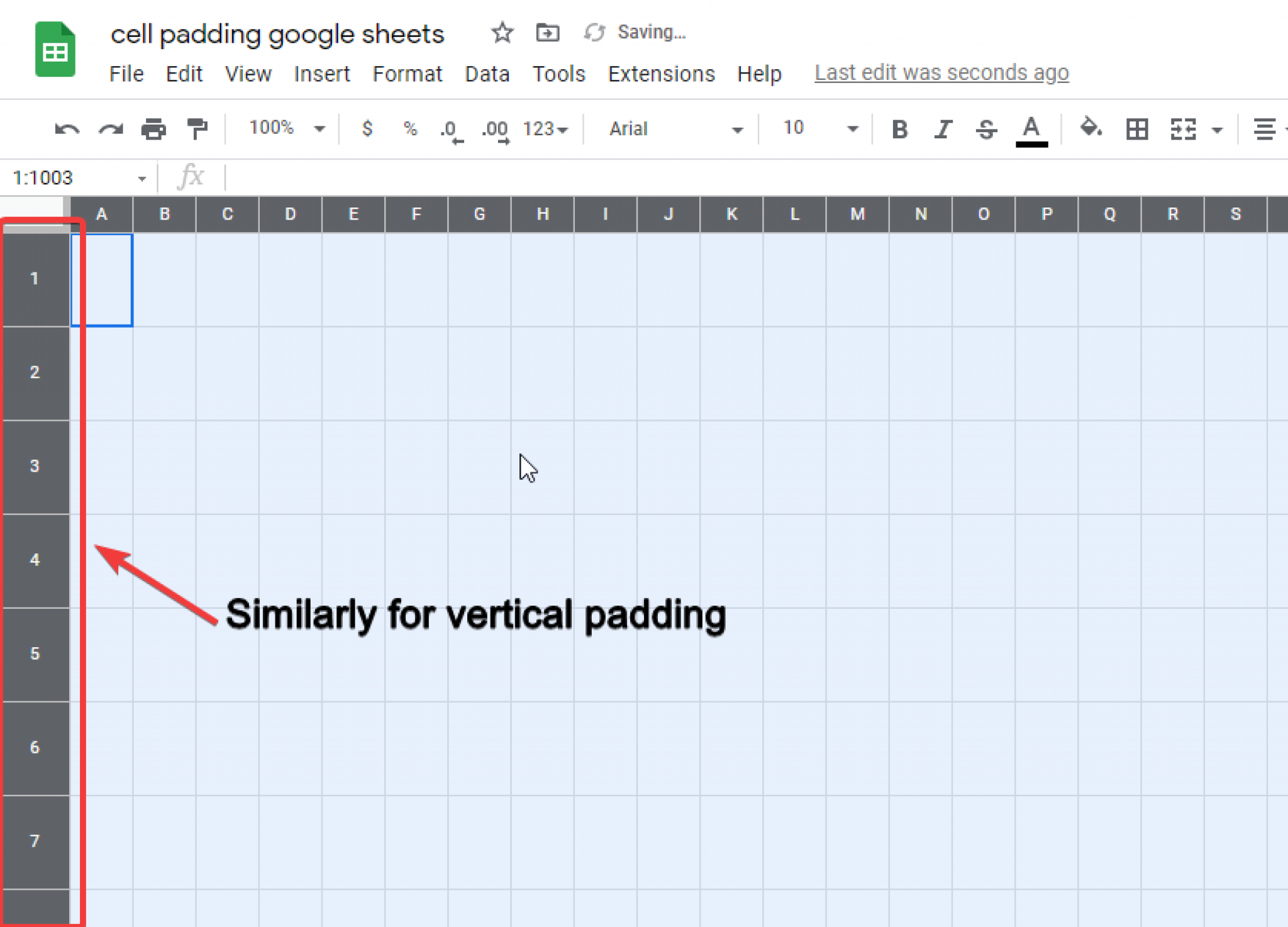Open the View menu

248,74
